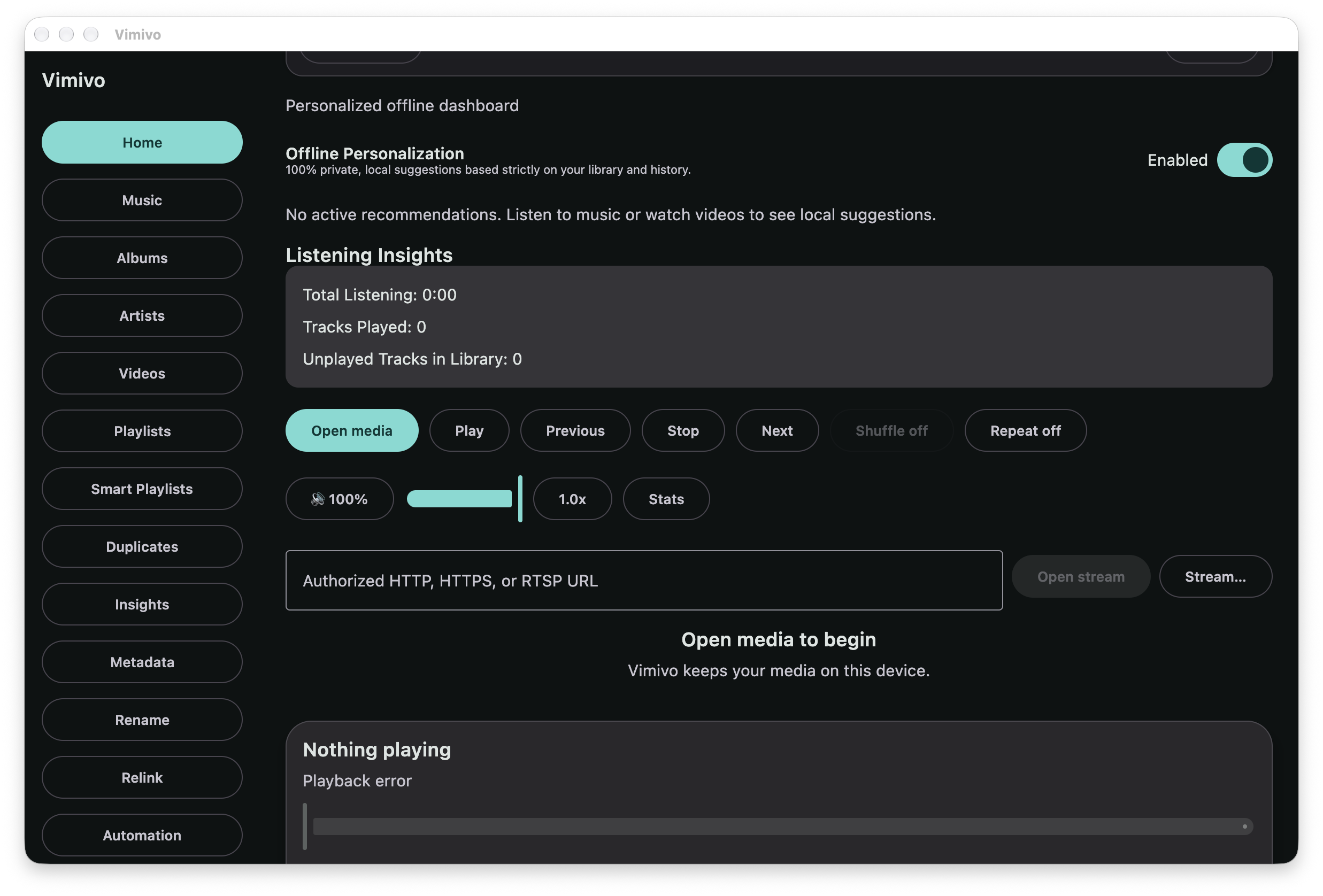The width and height of the screenshot is (1323, 896).
Task: Click the playback progress seek bar
Action: click(x=778, y=827)
